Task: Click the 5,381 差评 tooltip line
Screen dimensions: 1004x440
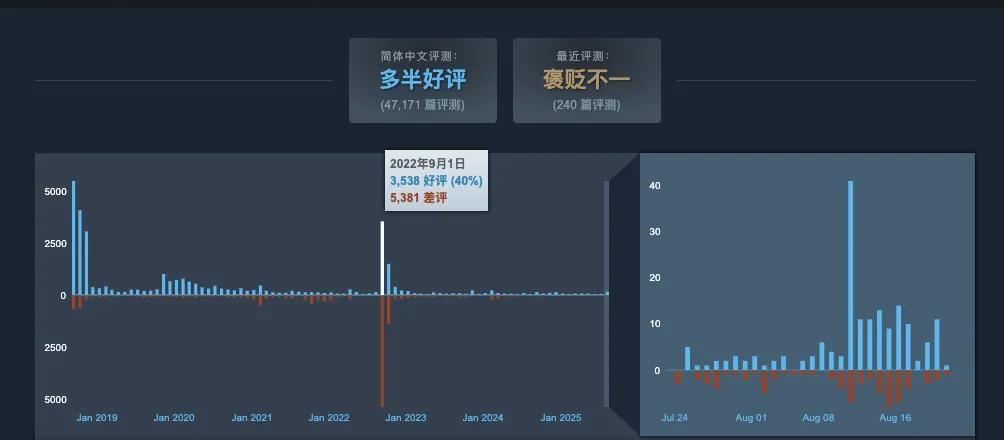Action: (x=418, y=198)
